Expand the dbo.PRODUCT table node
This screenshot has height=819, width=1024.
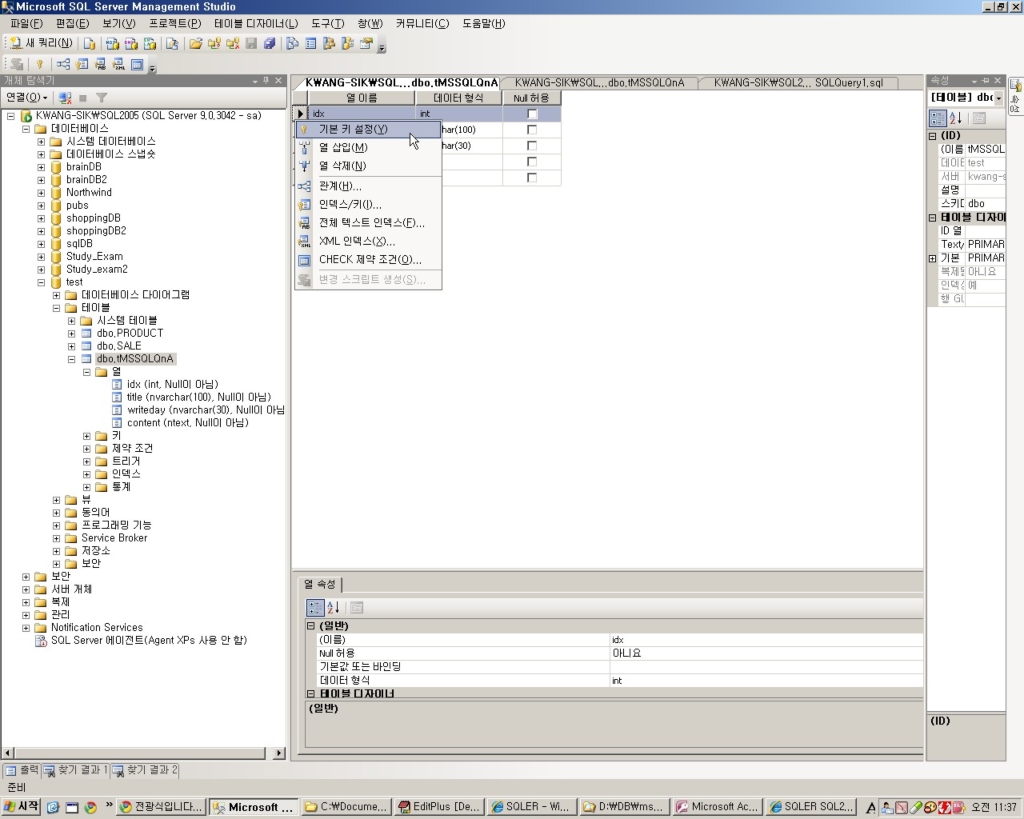[x=71, y=333]
